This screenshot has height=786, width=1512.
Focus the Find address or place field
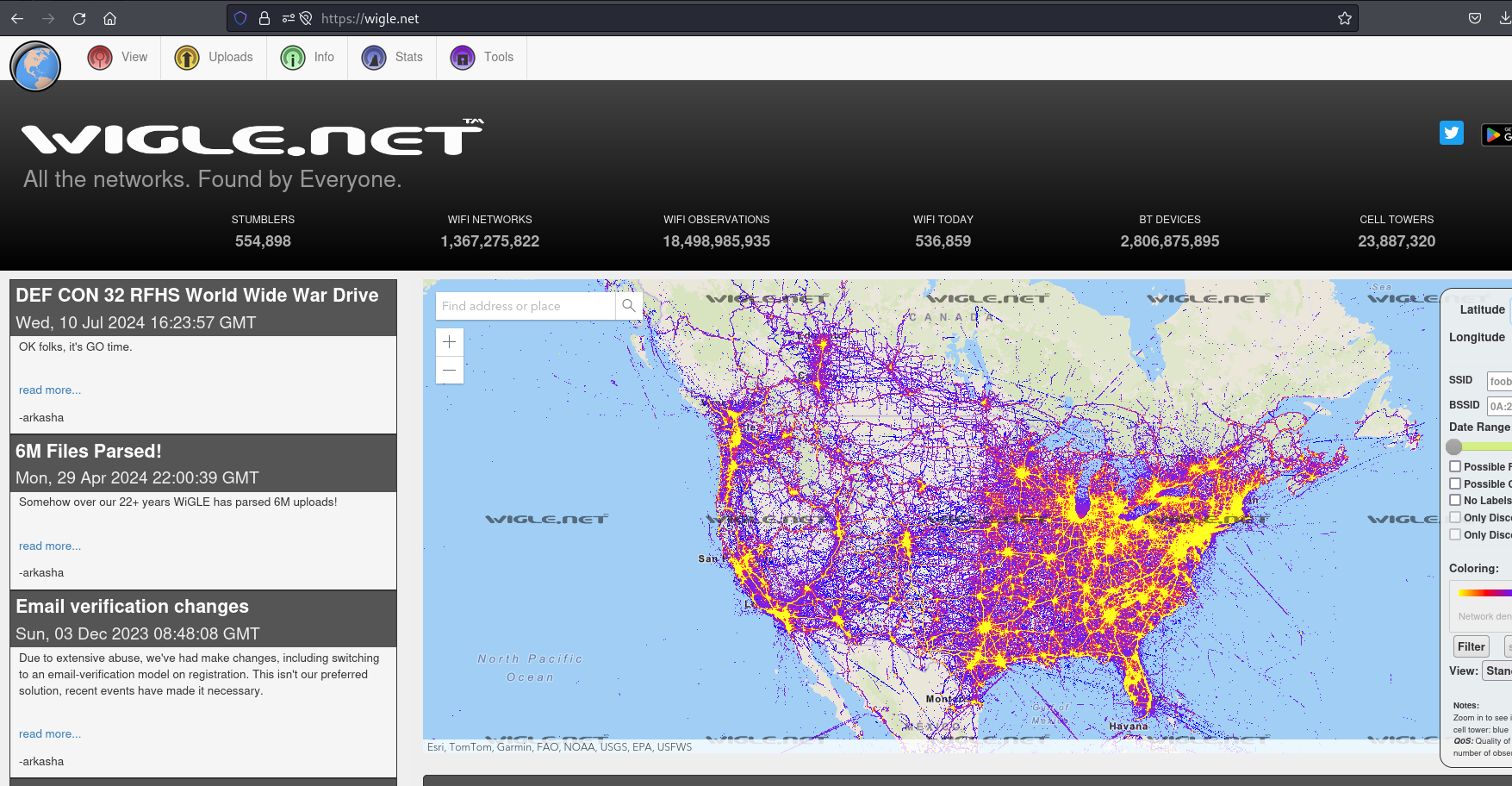(526, 306)
